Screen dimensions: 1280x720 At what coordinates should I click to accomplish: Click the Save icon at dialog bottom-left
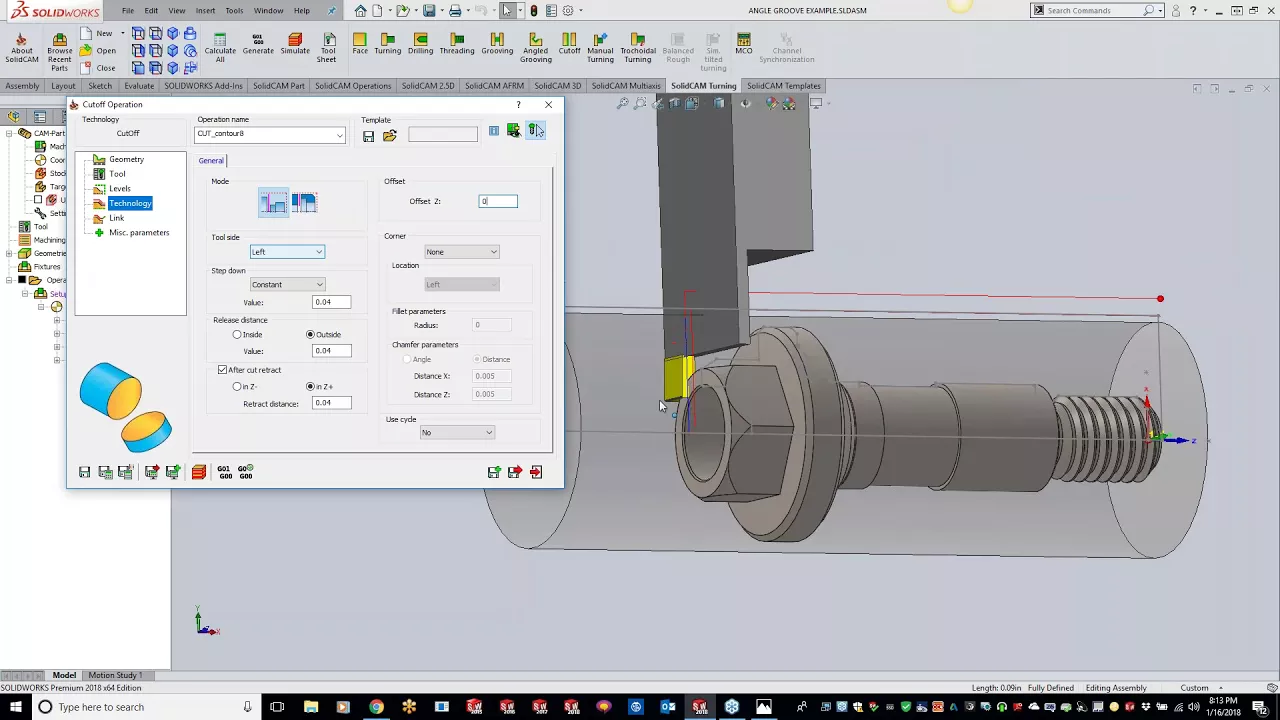pyautogui.click(x=85, y=472)
